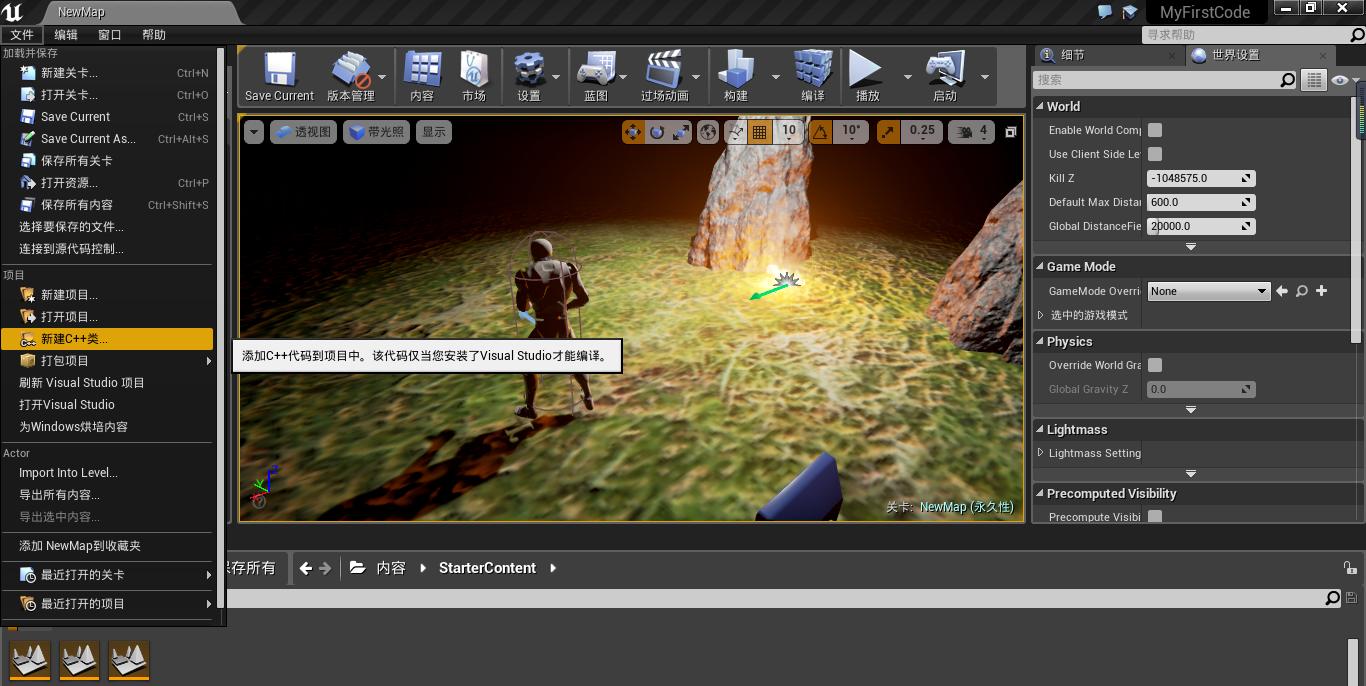Click the 透视图 perspective view button
The image size is (1366, 686).
tap(304, 131)
